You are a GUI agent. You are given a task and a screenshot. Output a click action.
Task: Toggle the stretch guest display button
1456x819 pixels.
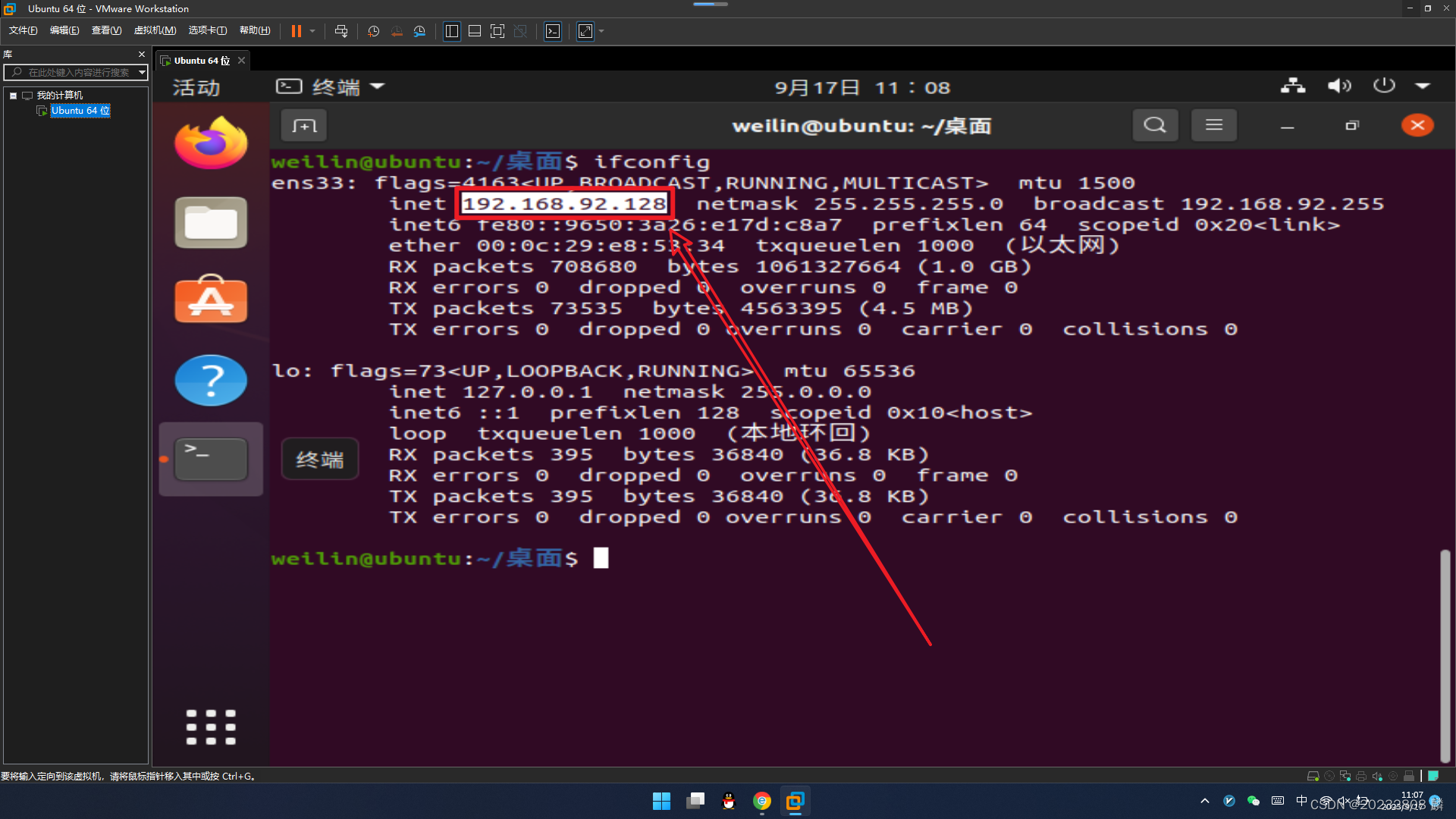point(585,31)
